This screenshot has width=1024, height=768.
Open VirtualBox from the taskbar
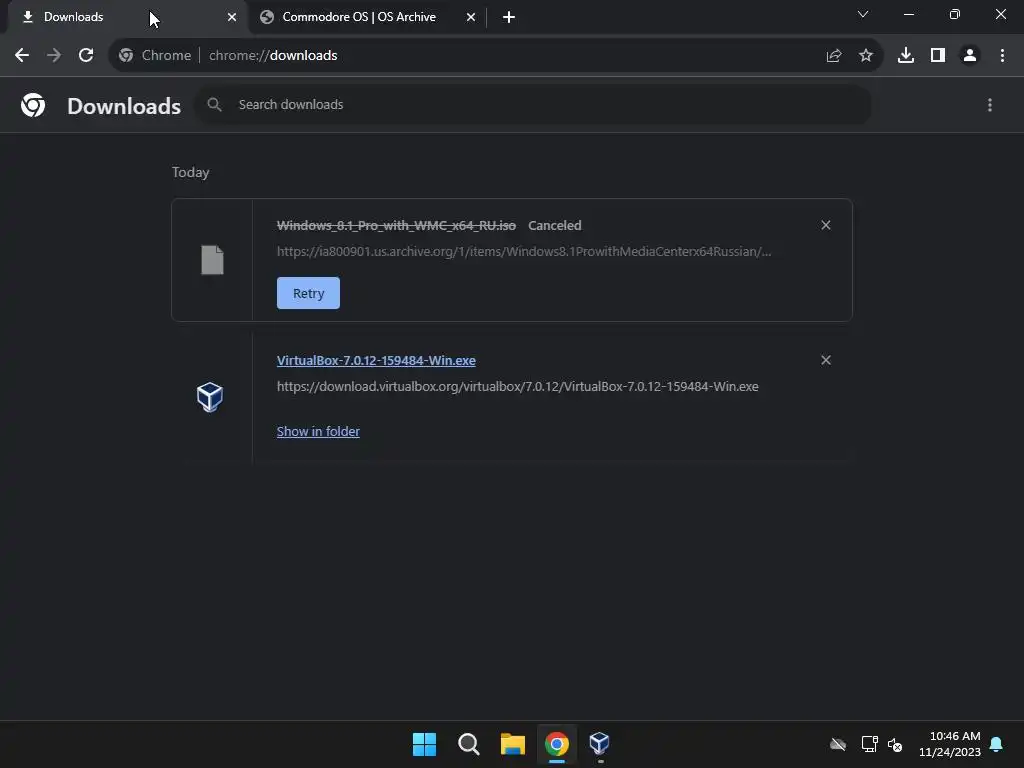[600, 743]
